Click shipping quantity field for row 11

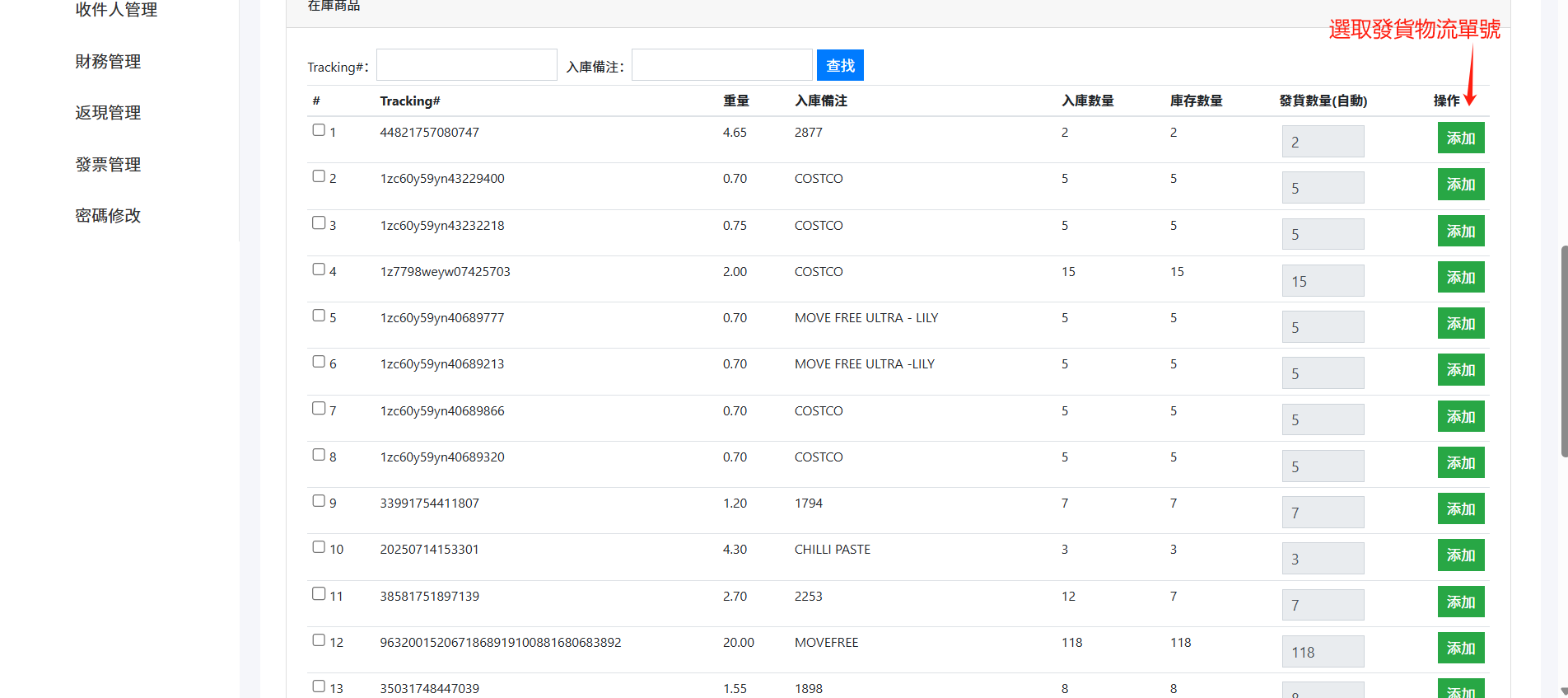1322,605
